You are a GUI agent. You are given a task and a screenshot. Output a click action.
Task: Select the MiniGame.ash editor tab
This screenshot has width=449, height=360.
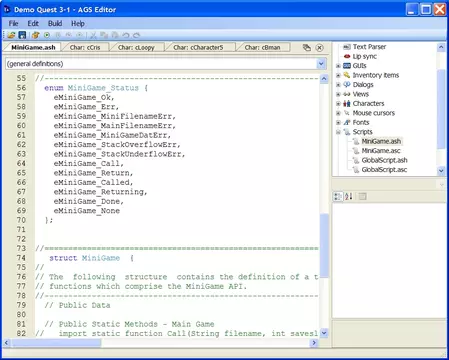(x=33, y=47)
